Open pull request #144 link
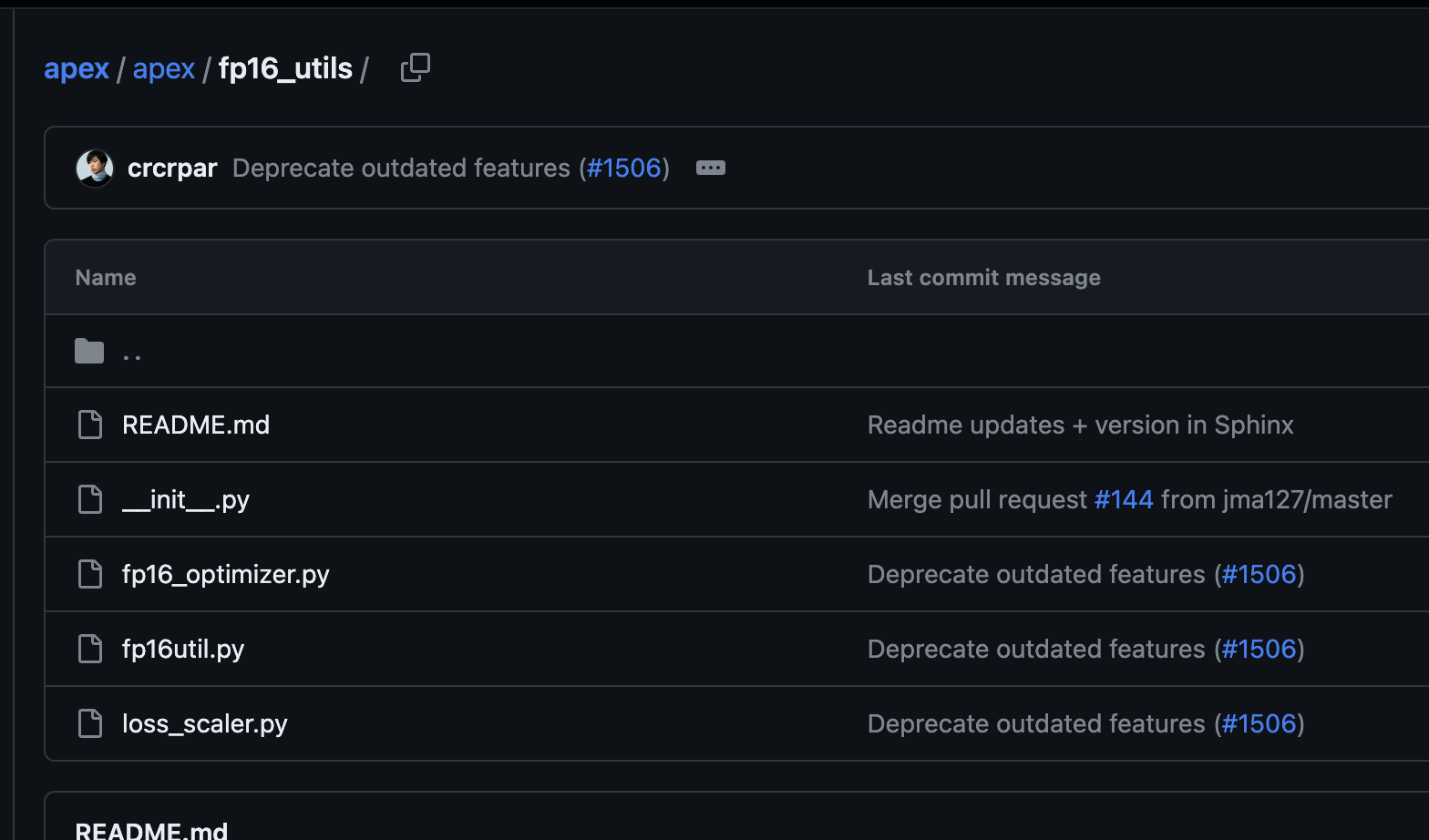Viewport: 1429px width, 840px height. pos(1124,499)
